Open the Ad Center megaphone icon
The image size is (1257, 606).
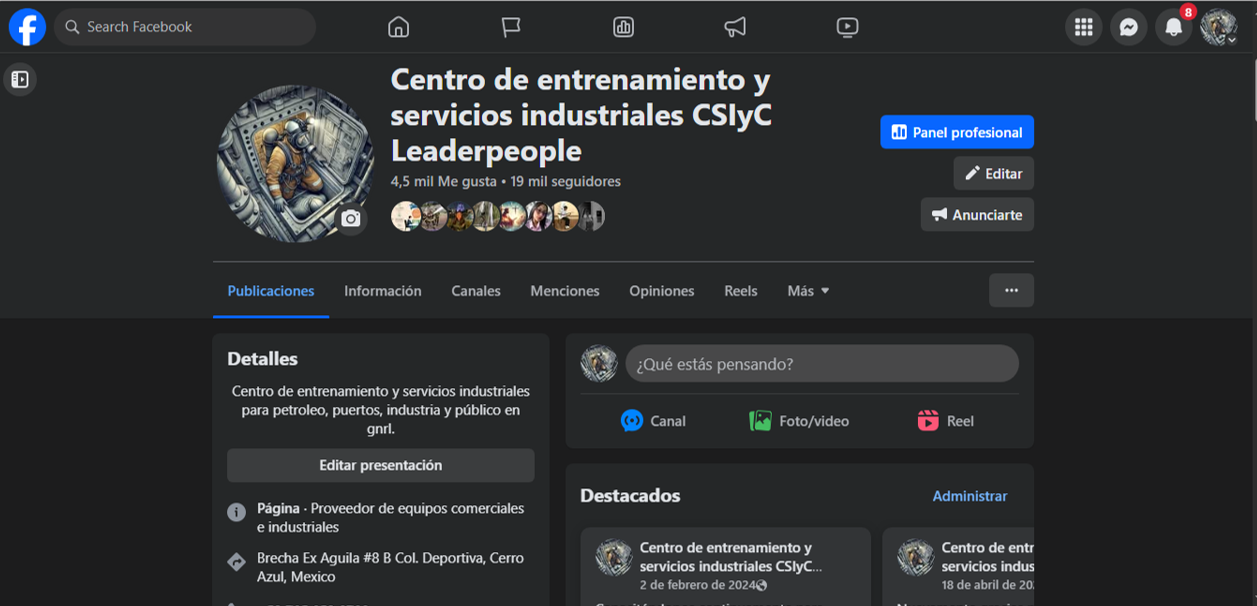click(x=735, y=27)
